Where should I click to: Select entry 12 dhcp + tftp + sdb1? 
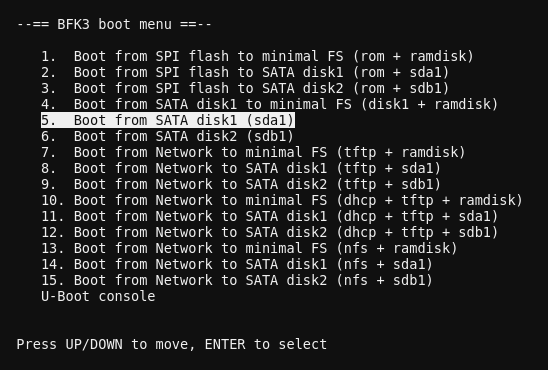pos(269,232)
